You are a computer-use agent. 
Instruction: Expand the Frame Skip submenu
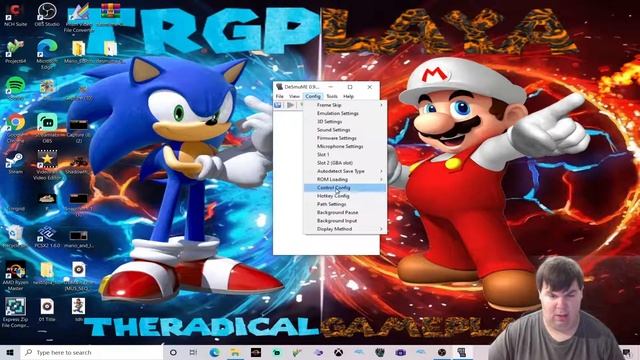click(x=345, y=105)
